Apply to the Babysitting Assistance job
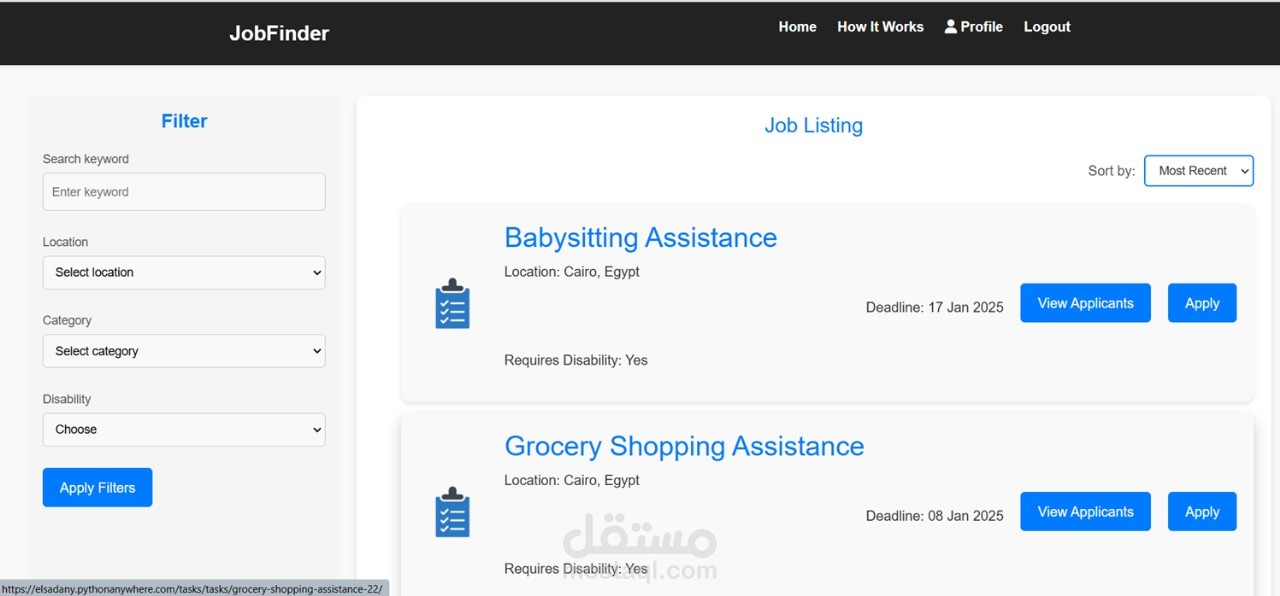Screen dimensions: 1280x596 (1202, 303)
